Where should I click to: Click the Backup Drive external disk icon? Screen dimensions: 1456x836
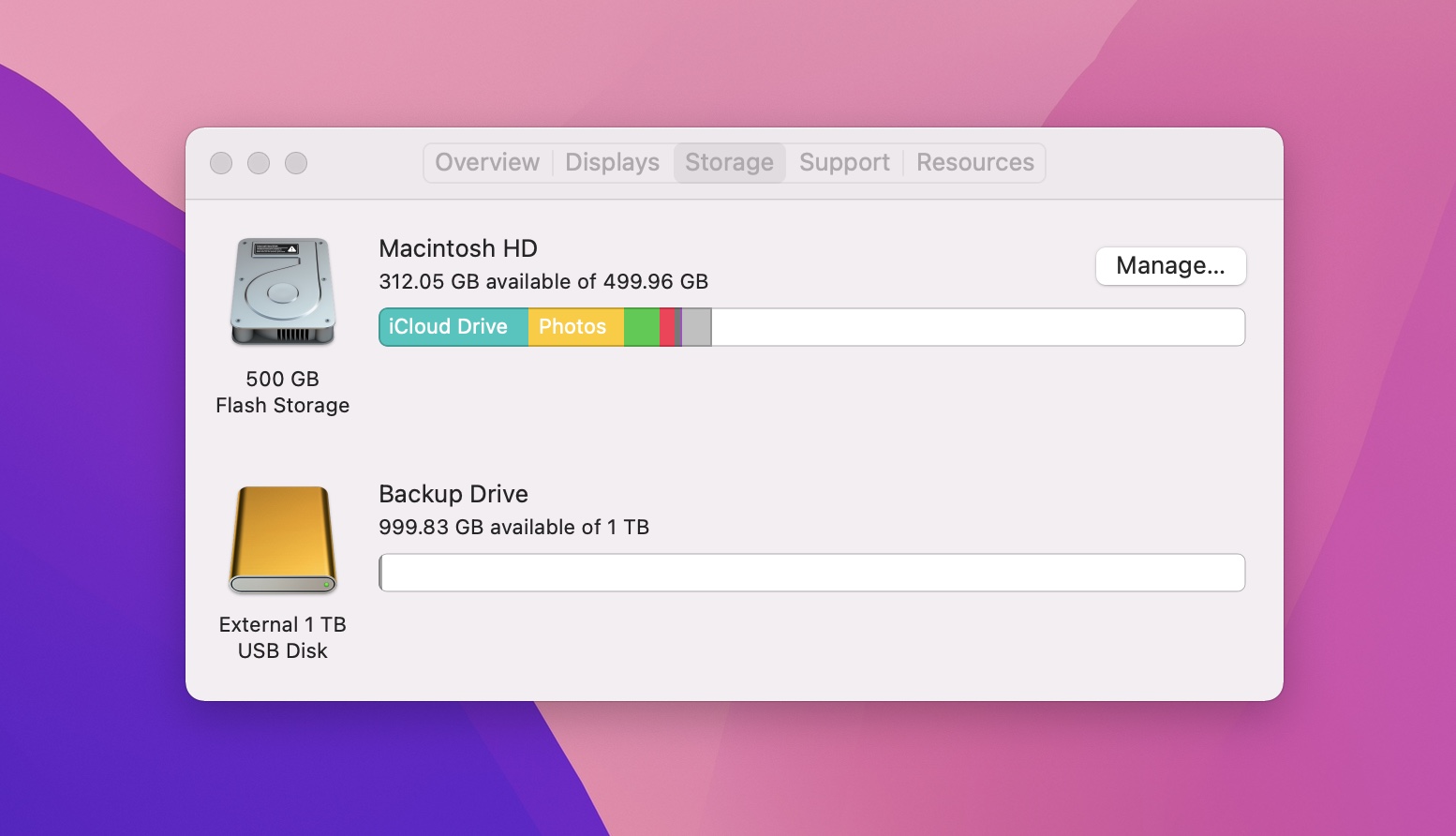[x=283, y=540]
